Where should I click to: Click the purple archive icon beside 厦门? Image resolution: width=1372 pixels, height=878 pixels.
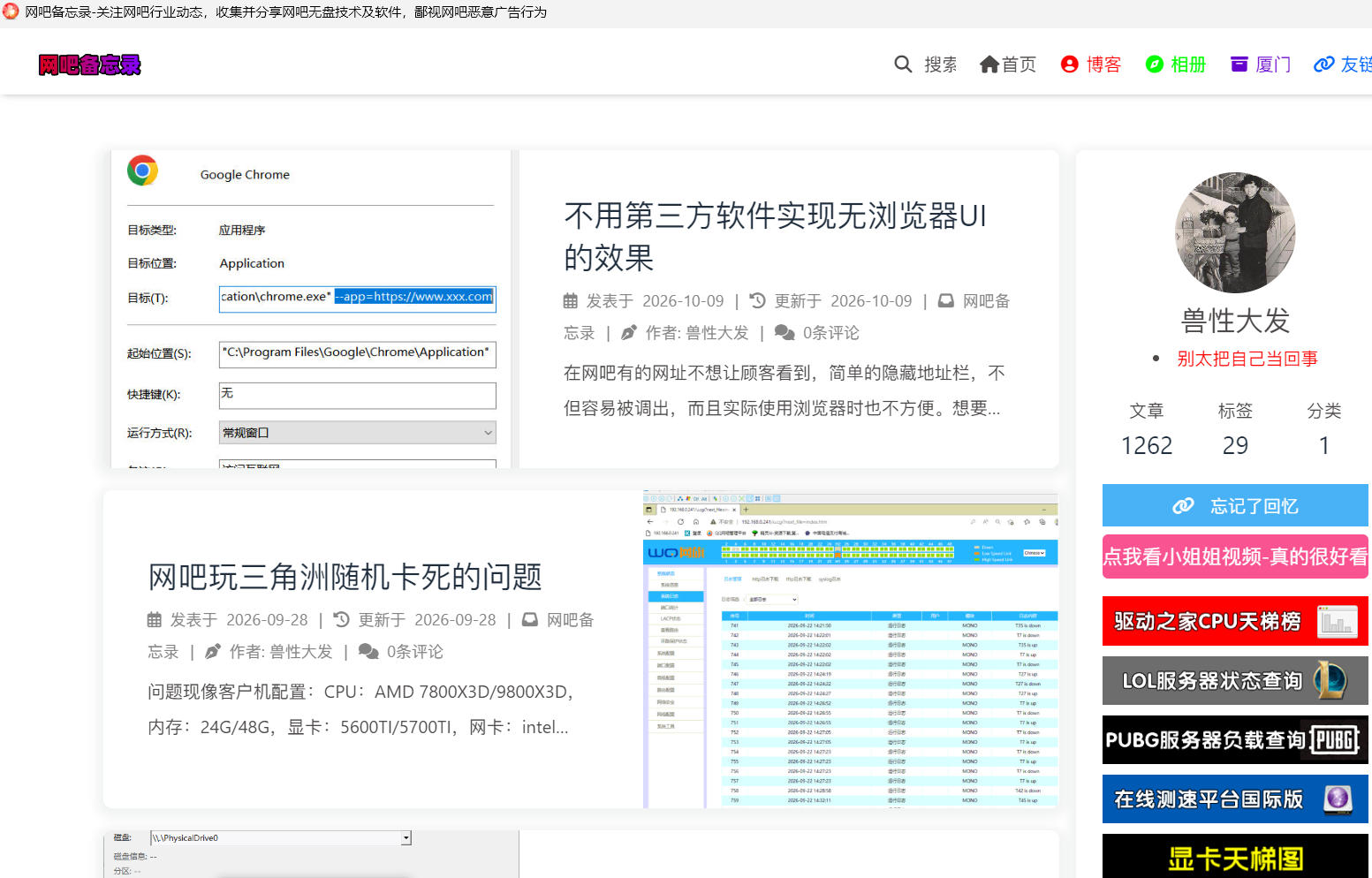pos(1239,64)
